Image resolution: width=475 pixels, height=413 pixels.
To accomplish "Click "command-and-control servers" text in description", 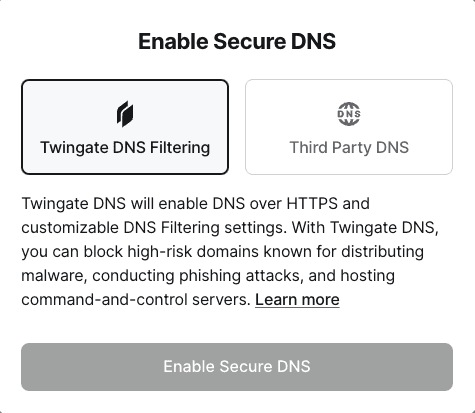I will [x=136, y=299].
